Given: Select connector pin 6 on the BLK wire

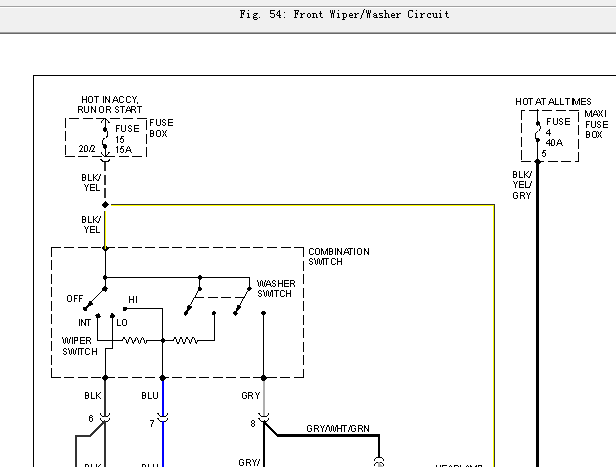Looking at the screenshot, I should click(x=105, y=417).
